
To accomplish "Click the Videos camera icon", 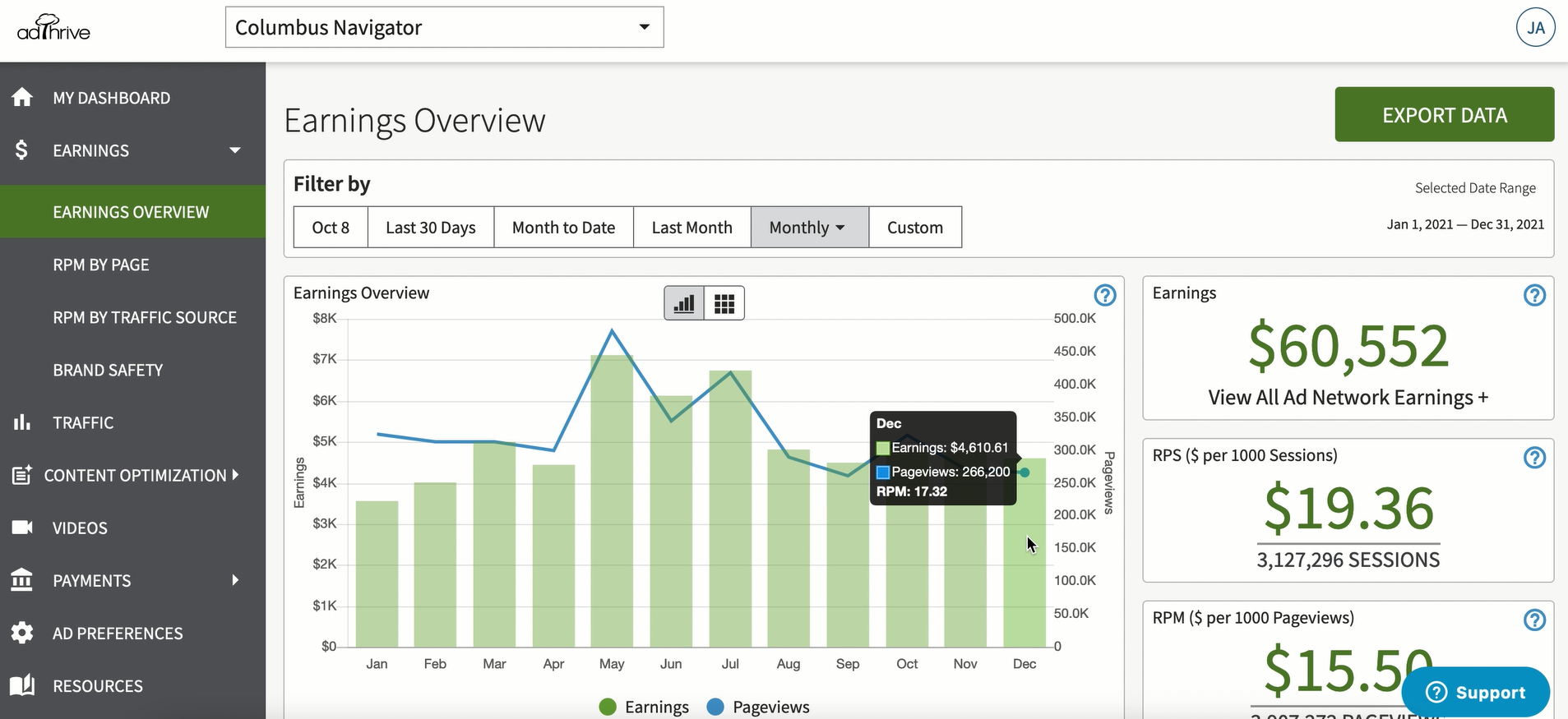I will pos(22,528).
